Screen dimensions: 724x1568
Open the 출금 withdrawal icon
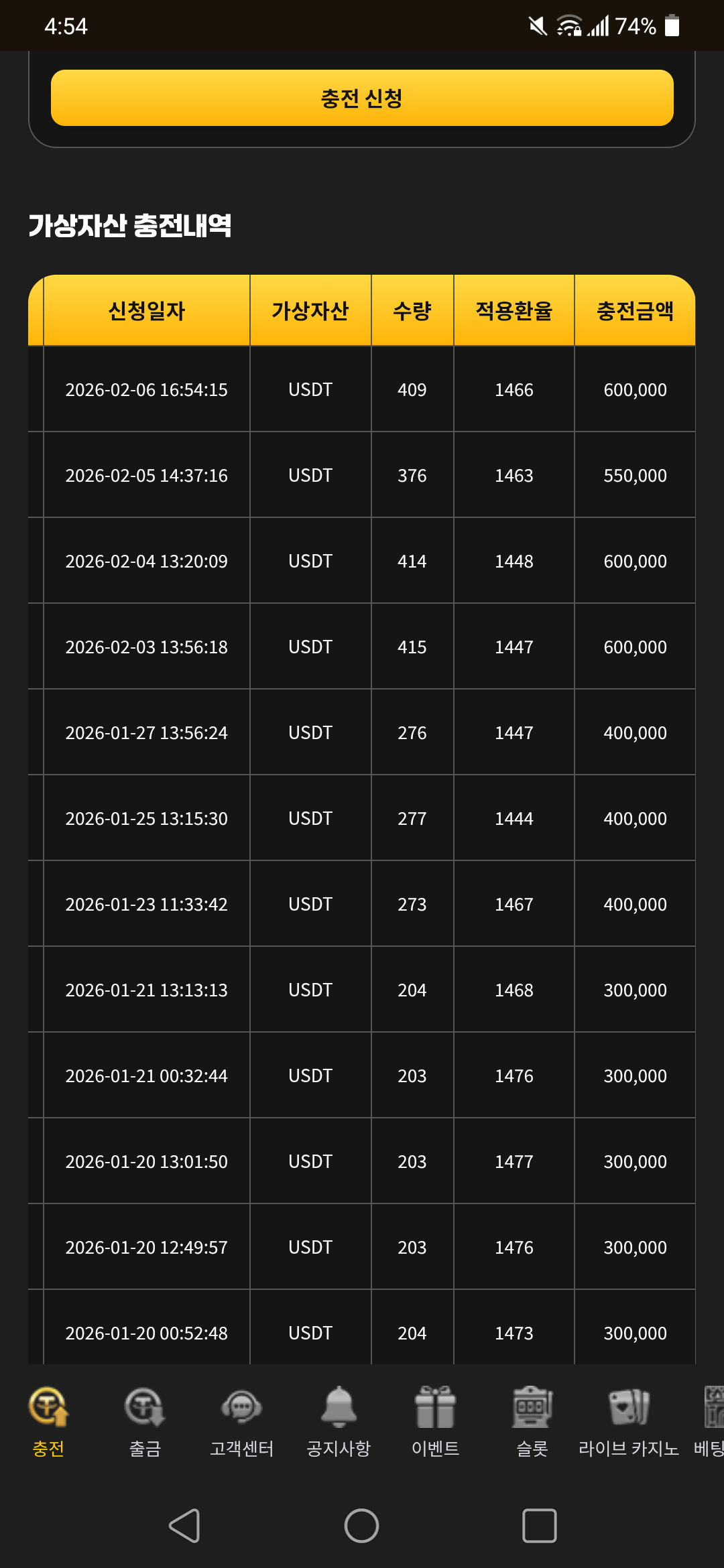coord(145,1406)
